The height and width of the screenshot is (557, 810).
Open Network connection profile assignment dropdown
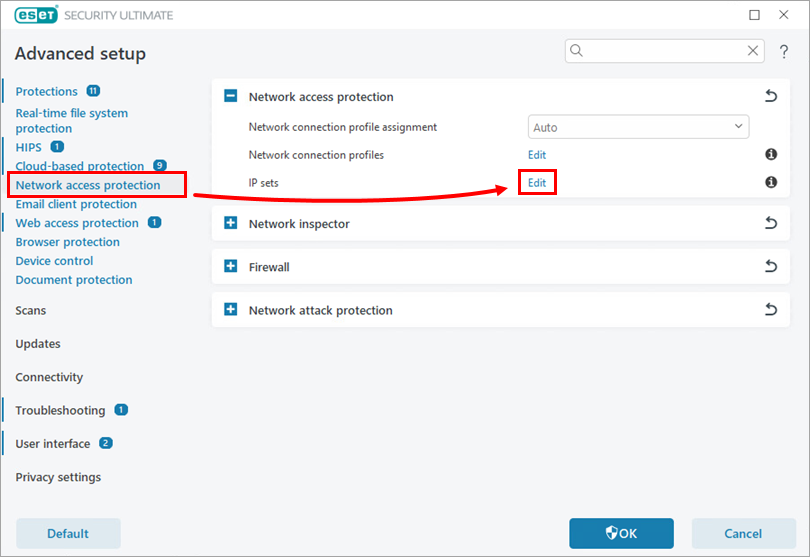point(638,127)
